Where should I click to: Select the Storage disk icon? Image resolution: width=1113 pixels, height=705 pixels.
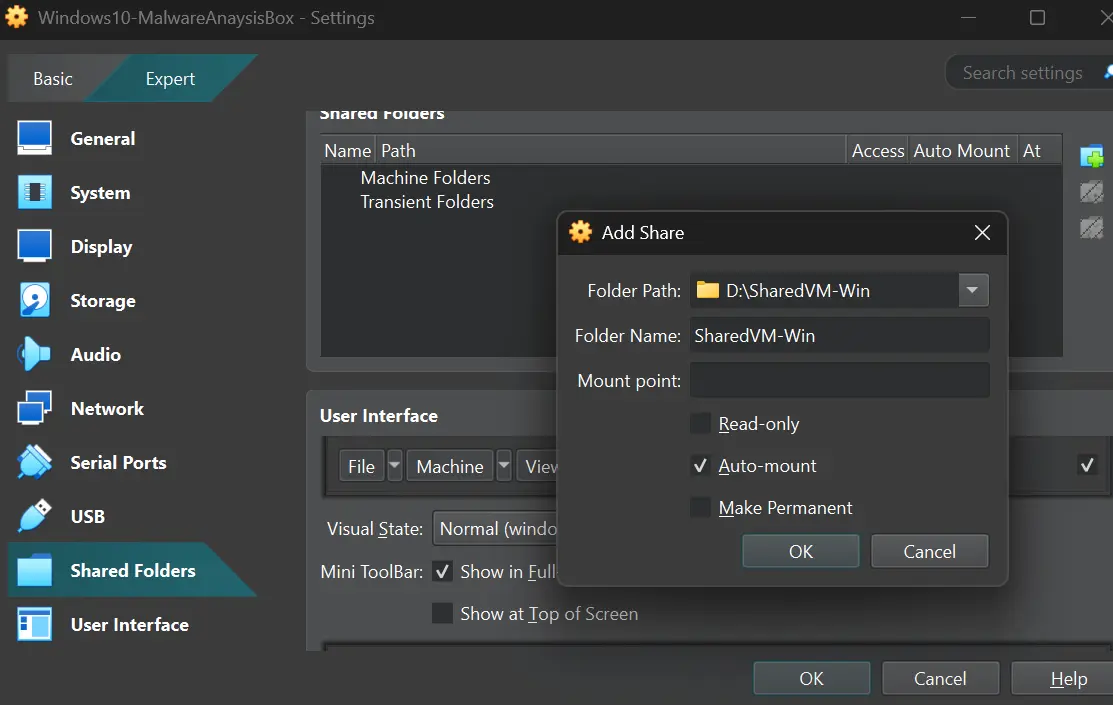click(34, 301)
